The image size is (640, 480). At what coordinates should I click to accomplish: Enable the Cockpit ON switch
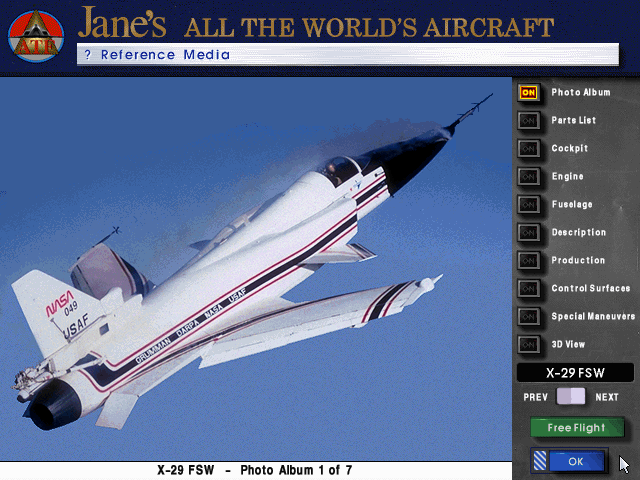coord(529,149)
